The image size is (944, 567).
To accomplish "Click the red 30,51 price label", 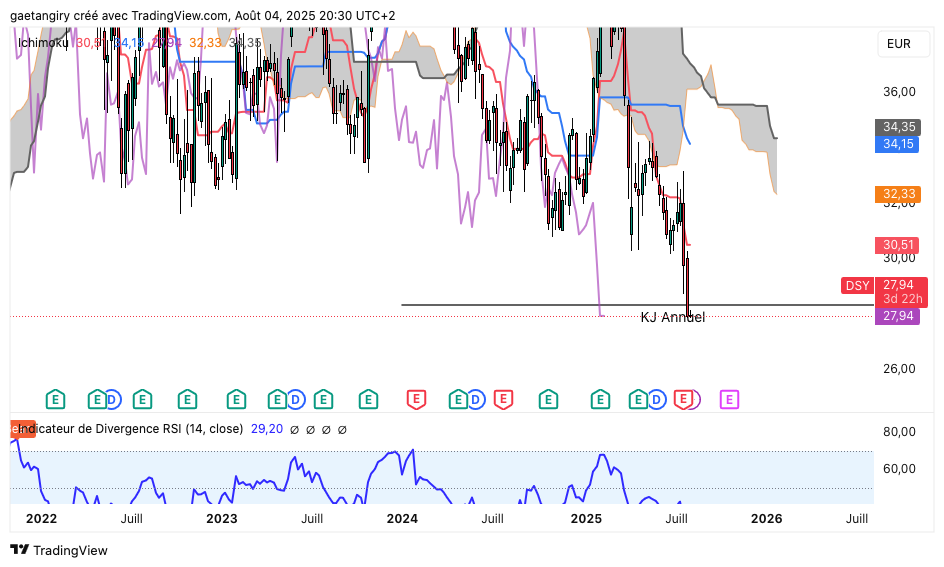I will pyautogui.click(x=898, y=245).
